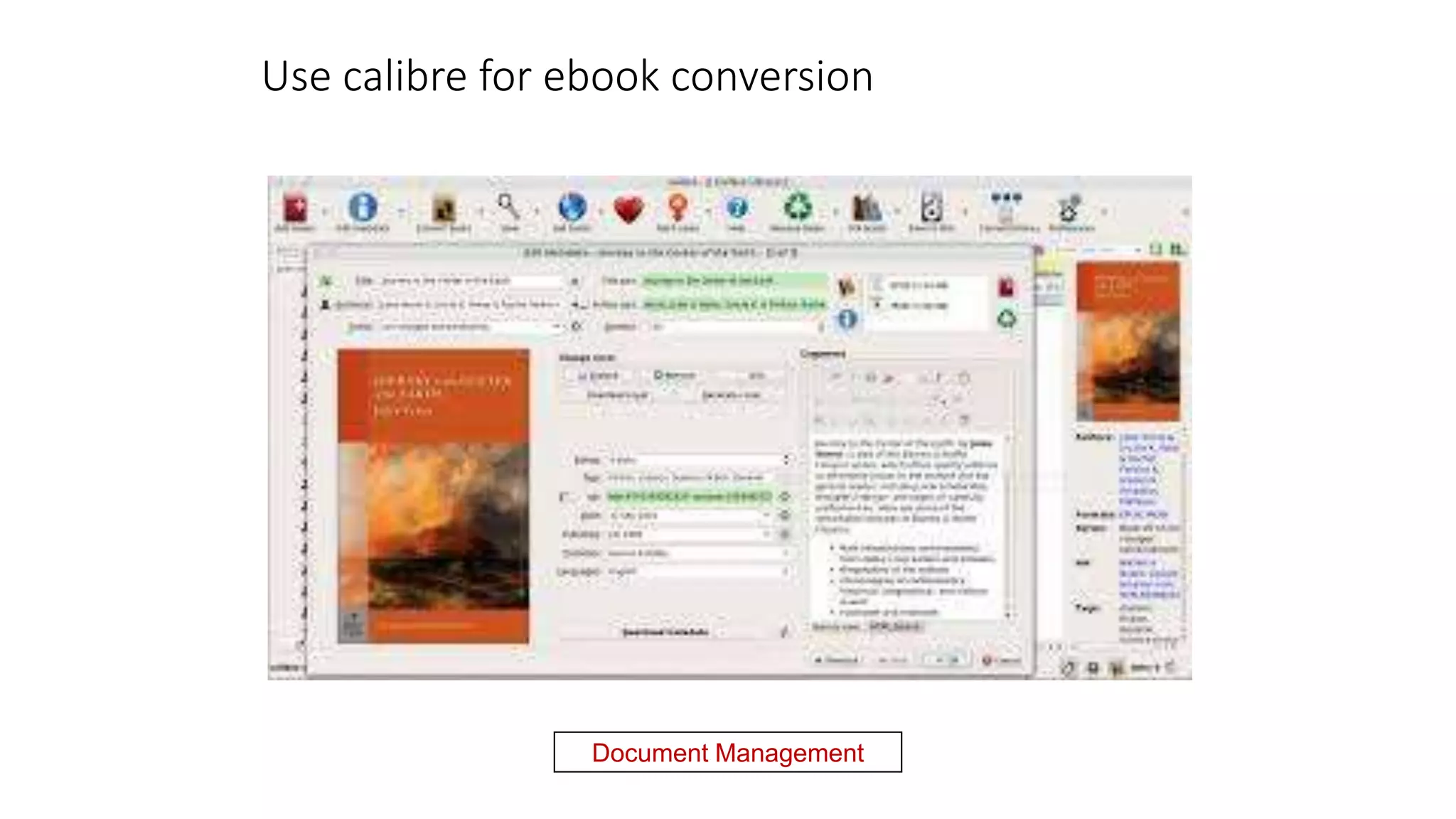Expand dropdown arrow beside Remove books
Screen dimensions: 1456x819
click(835, 212)
